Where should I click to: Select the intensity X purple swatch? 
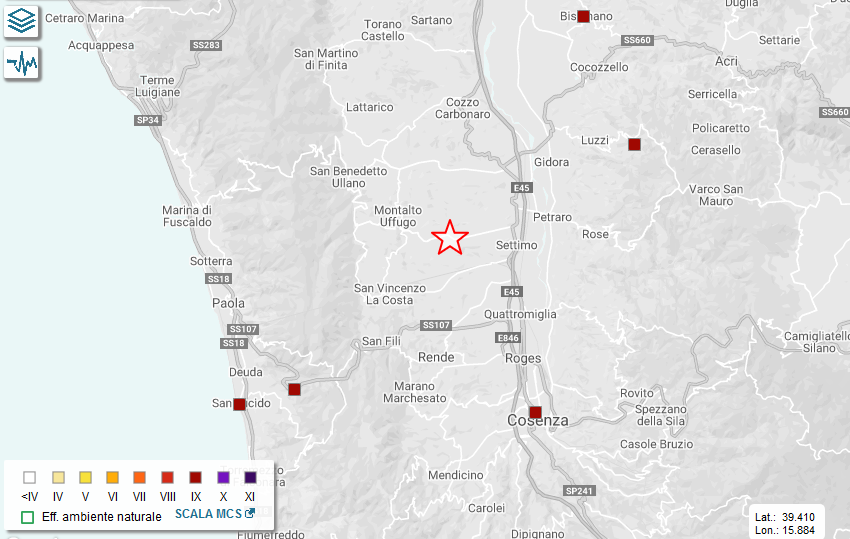click(x=222, y=477)
